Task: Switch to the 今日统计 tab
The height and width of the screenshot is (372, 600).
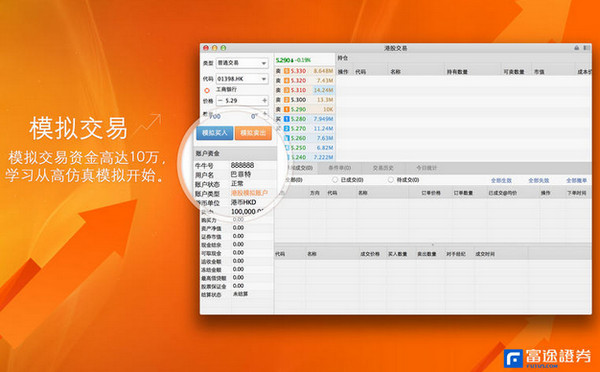Action: (x=426, y=168)
